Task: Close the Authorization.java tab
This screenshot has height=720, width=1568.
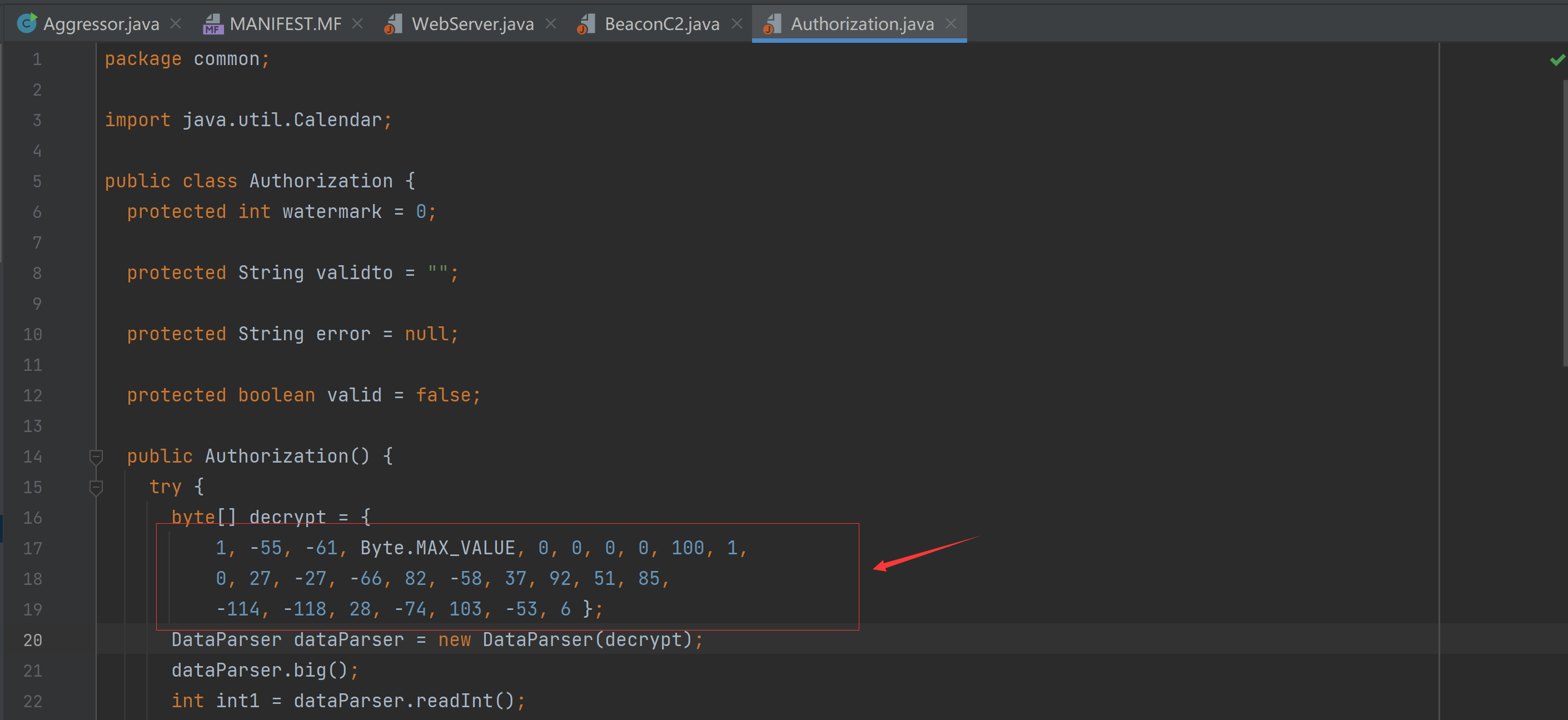Action: pyautogui.click(x=951, y=24)
